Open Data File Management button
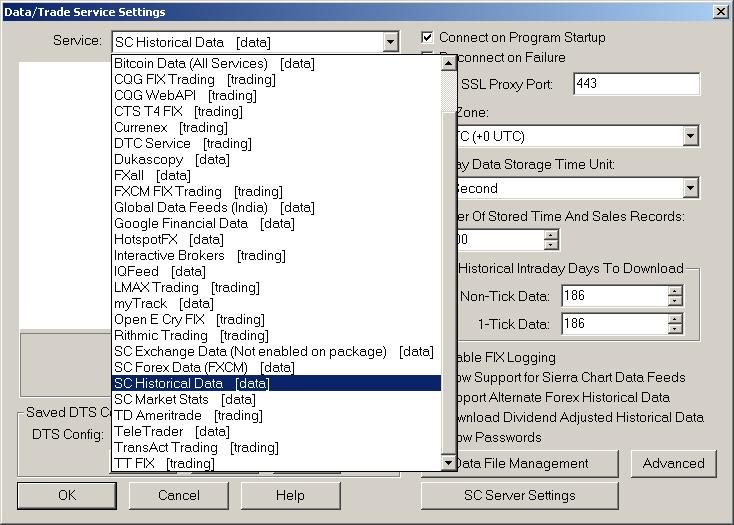734x525 pixels. click(537, 464)
